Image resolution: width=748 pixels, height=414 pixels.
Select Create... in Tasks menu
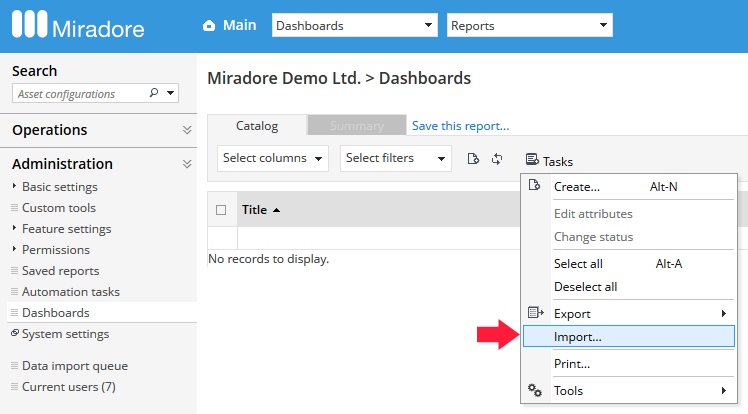(629, 186)
